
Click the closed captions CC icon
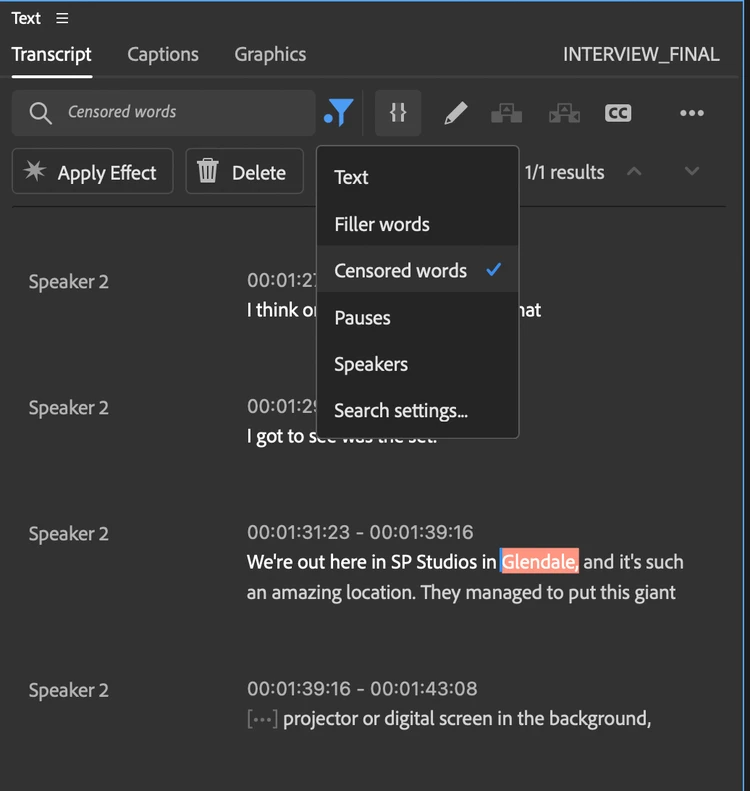[618, 113]
